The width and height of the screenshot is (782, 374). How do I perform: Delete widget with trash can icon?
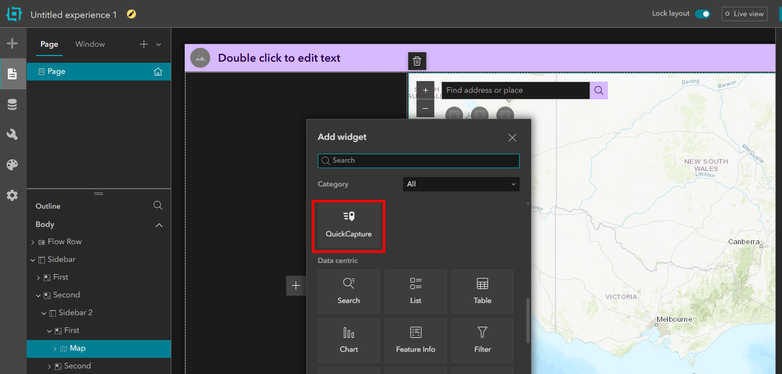point(417,61)
